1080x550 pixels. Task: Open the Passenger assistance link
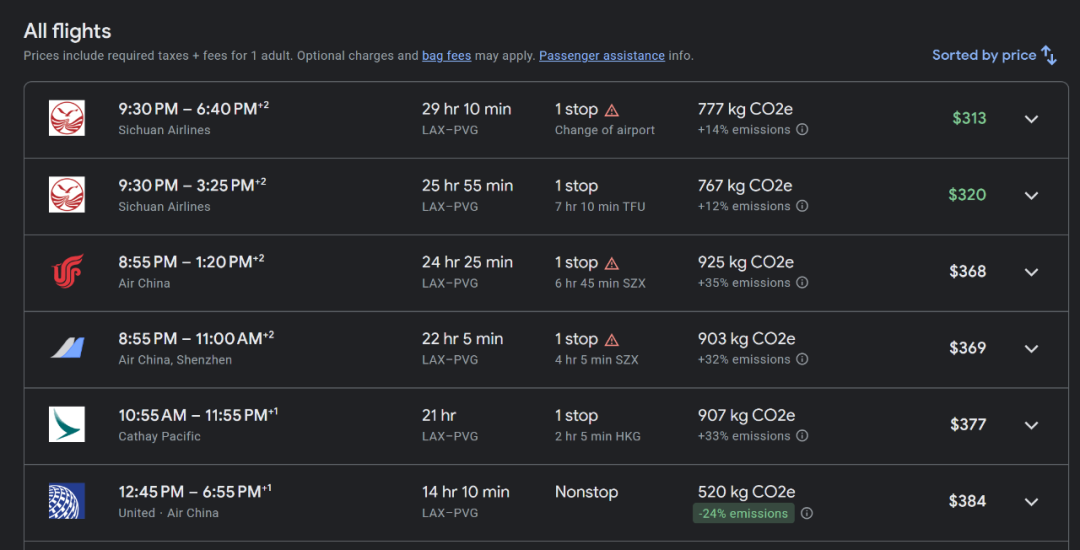(601, 56)
